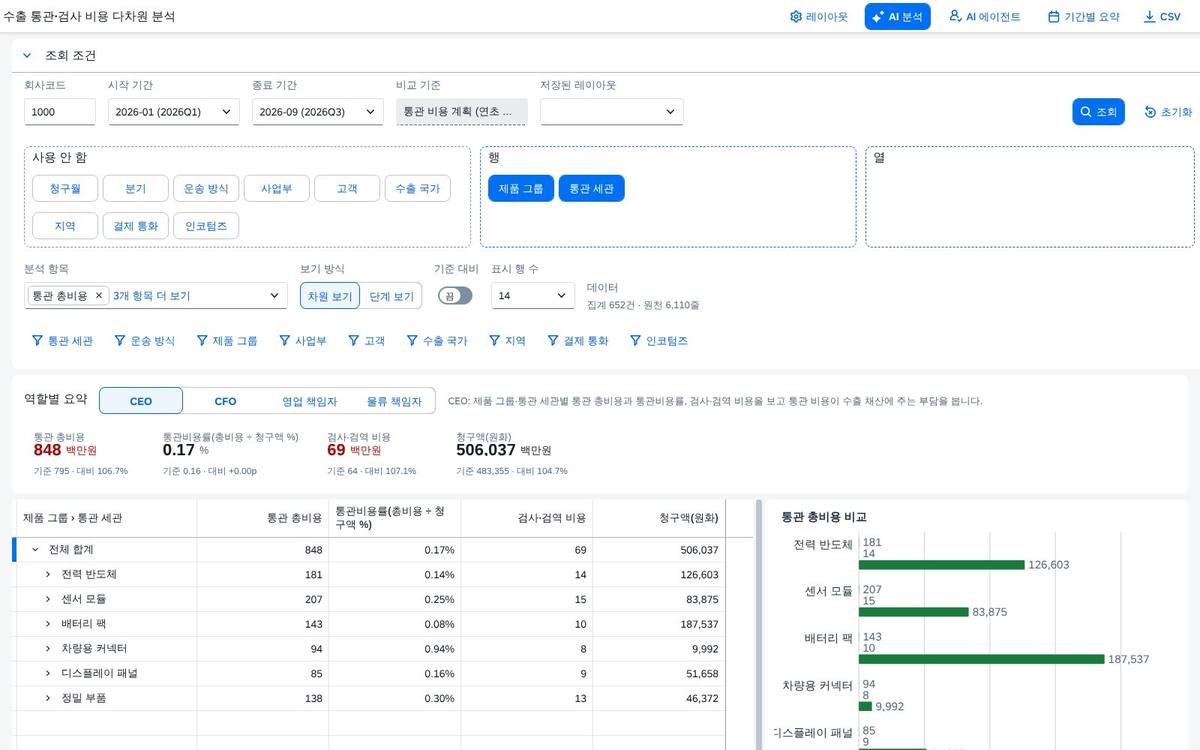The height and width of the screenshot is (750, 1200).
Task: Open the 분석 항목 measures dropdown
Action: [x=275, y=296]
